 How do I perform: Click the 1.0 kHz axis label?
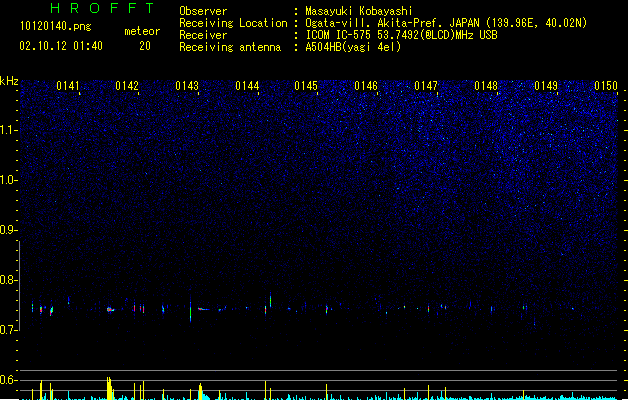(x=8, y=180)
